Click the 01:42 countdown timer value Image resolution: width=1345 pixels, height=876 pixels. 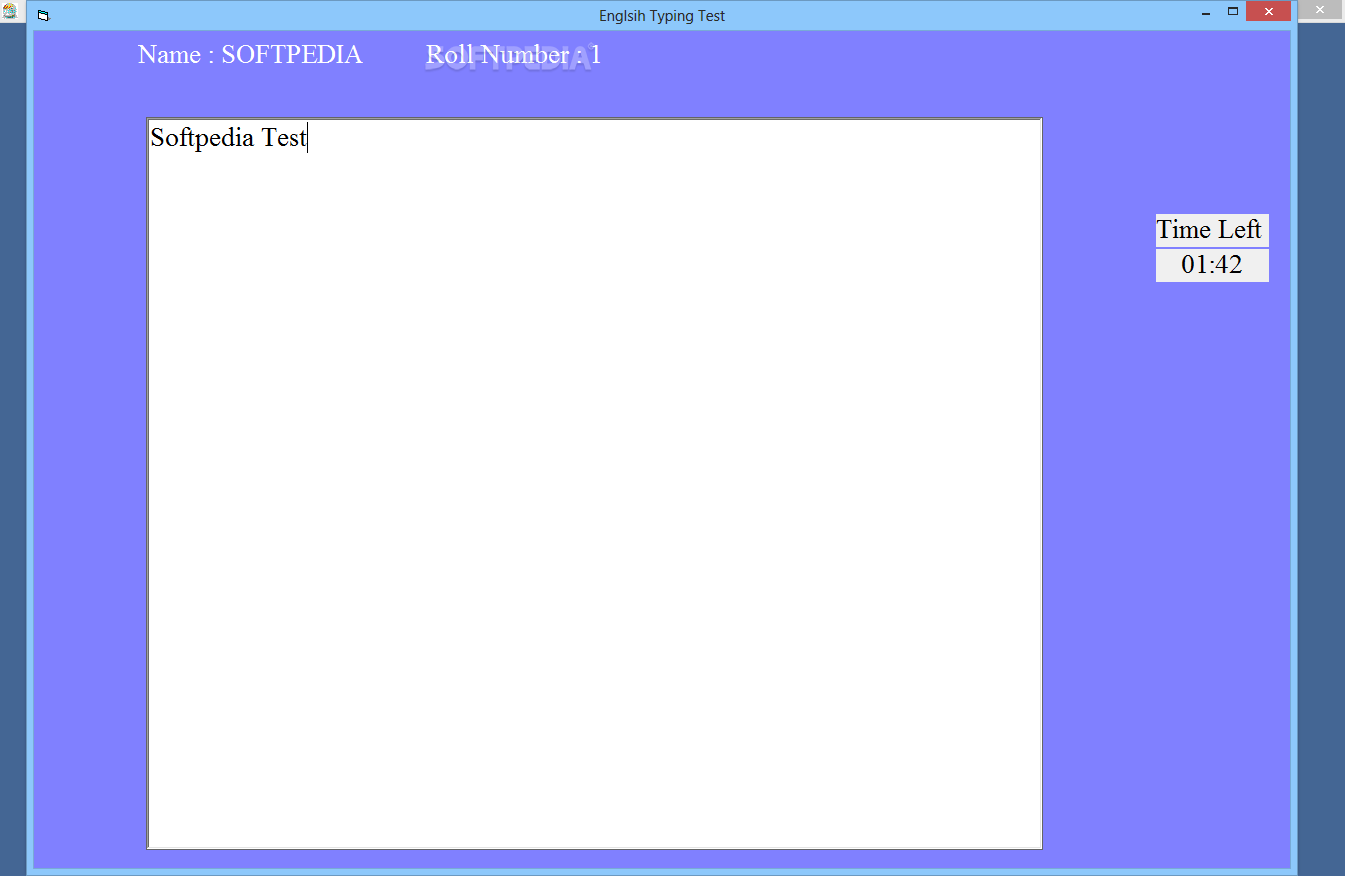[1212, 266]
